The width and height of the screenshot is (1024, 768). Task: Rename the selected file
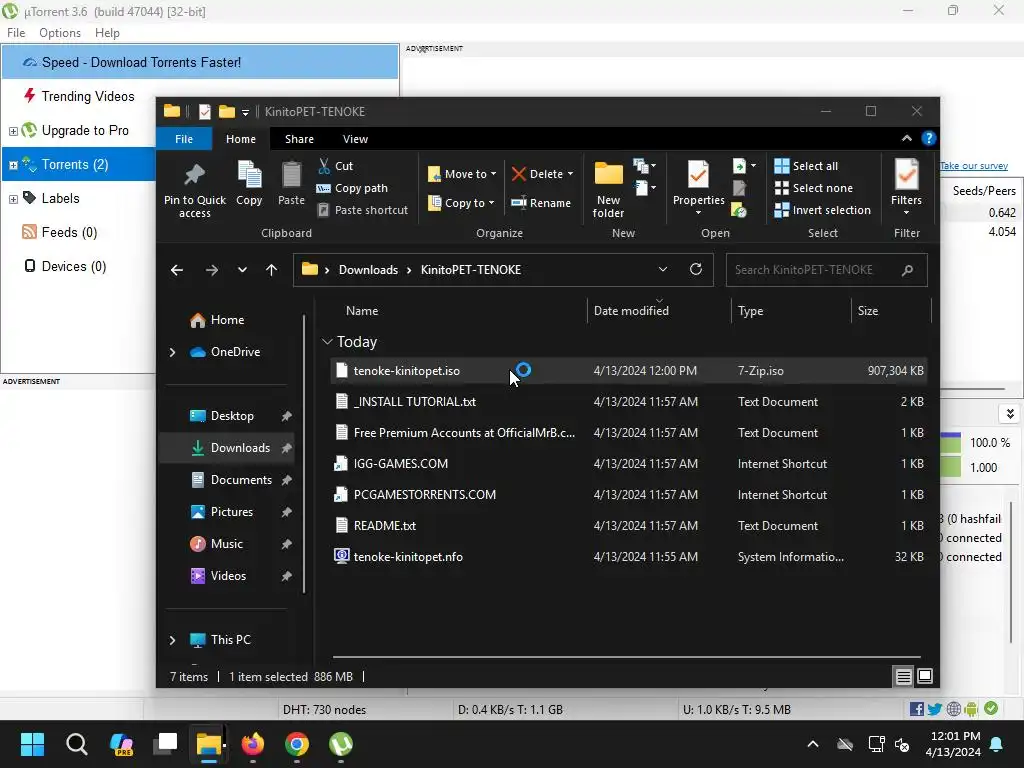[x=541, y=203]
